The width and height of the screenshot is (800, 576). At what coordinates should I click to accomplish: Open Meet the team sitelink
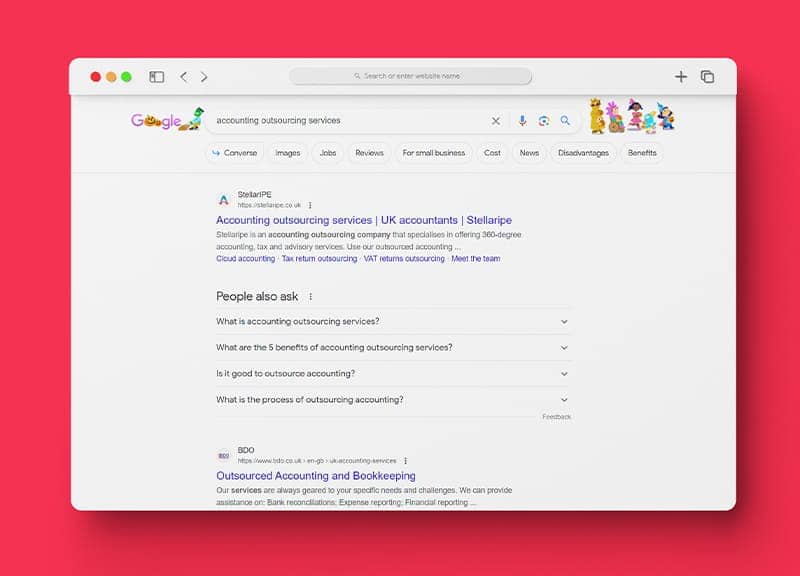pos(476,259)
